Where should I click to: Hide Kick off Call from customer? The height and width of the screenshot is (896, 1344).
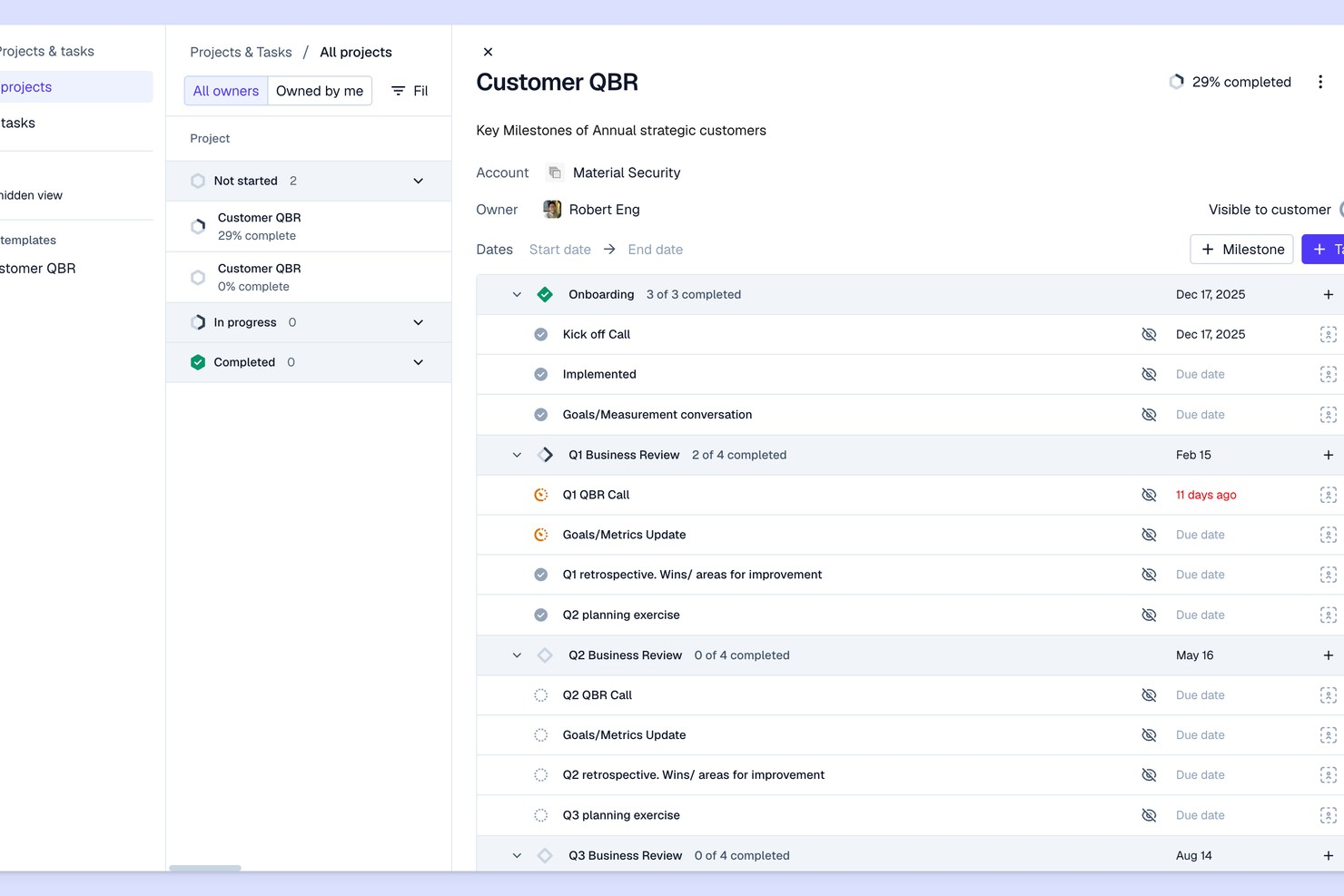[x=1149, y=334]
